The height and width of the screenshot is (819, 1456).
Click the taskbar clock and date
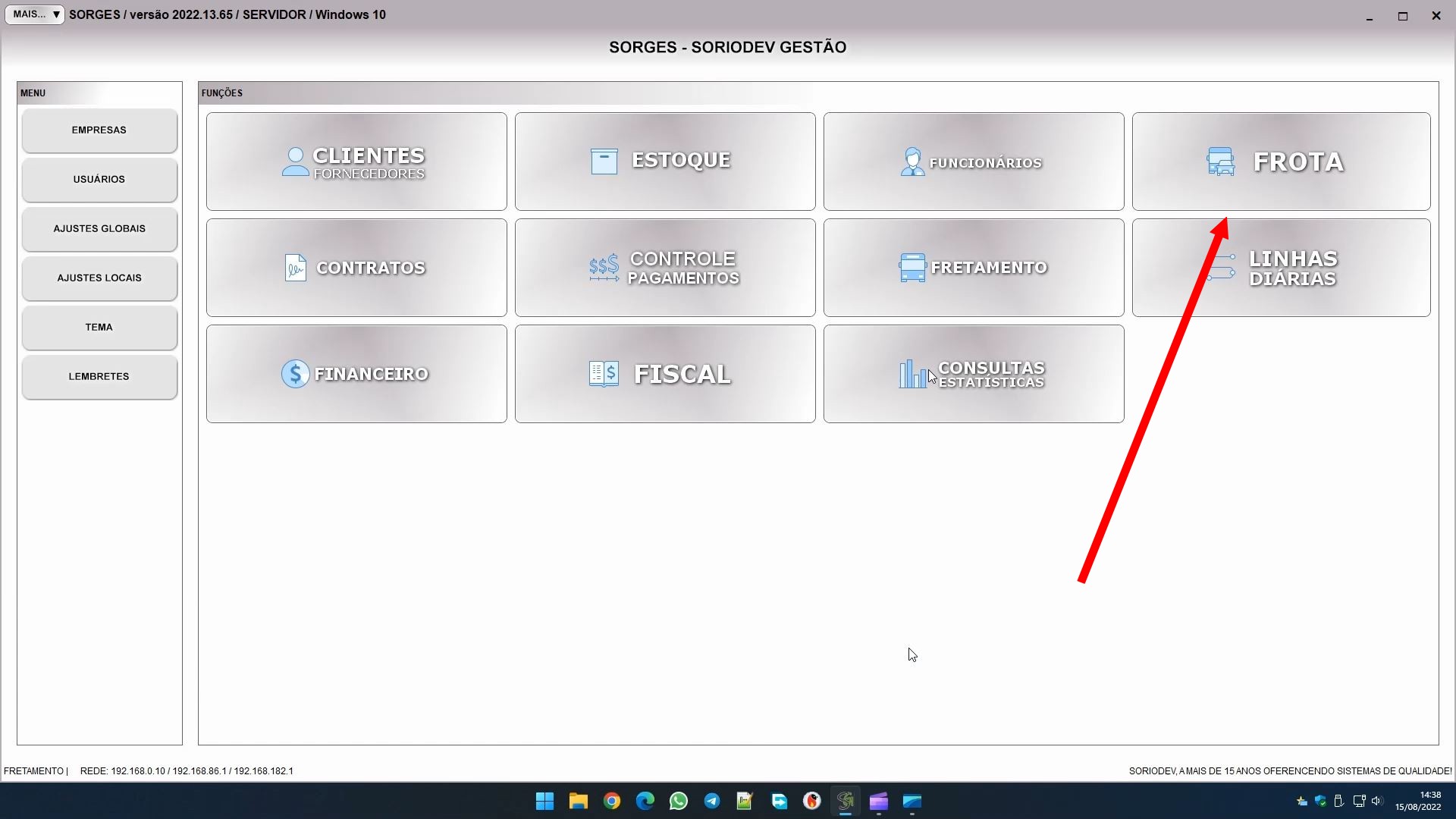(1418, 801)
